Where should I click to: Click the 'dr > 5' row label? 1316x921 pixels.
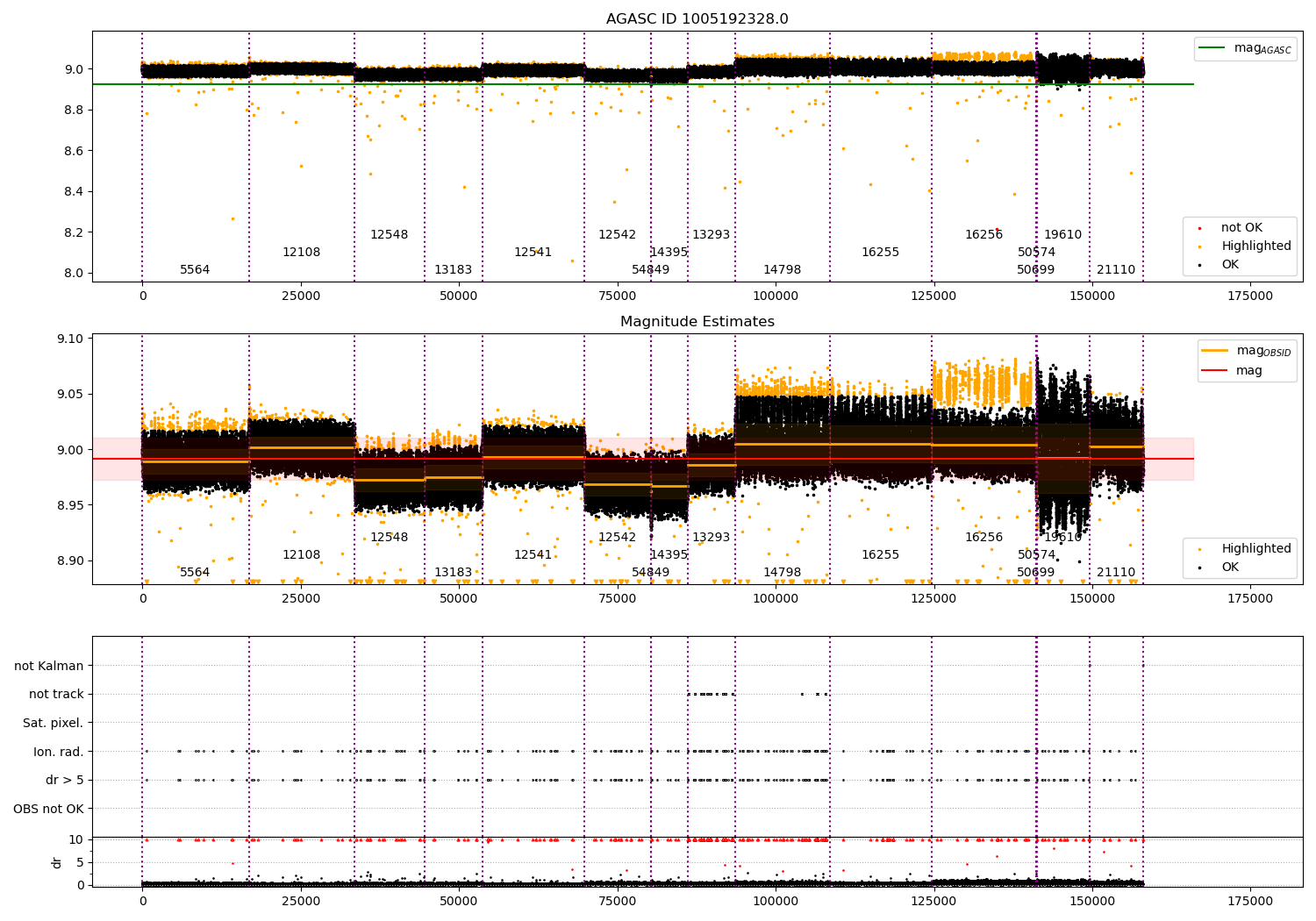65,780
